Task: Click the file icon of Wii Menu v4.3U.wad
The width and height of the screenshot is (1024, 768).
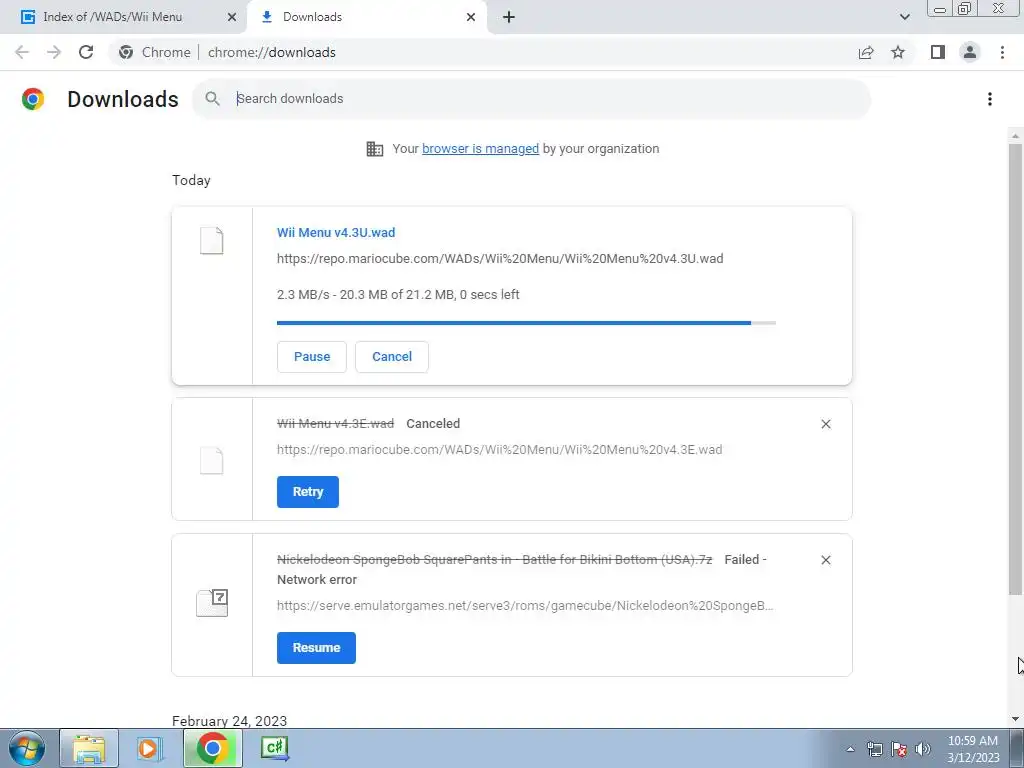Action: (x=212, y=241)
